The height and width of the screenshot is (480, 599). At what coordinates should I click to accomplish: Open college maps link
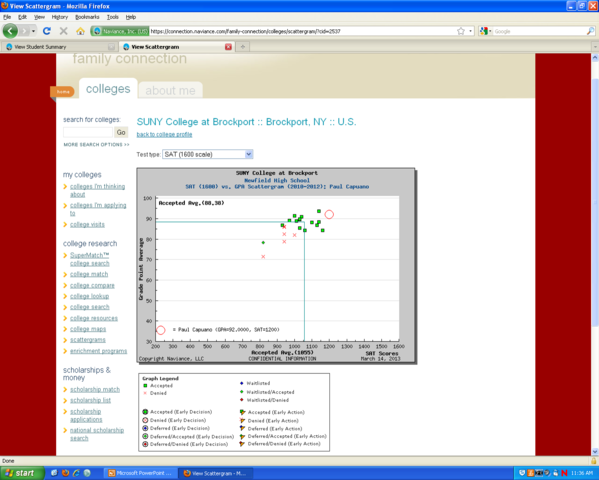point(88,329)
